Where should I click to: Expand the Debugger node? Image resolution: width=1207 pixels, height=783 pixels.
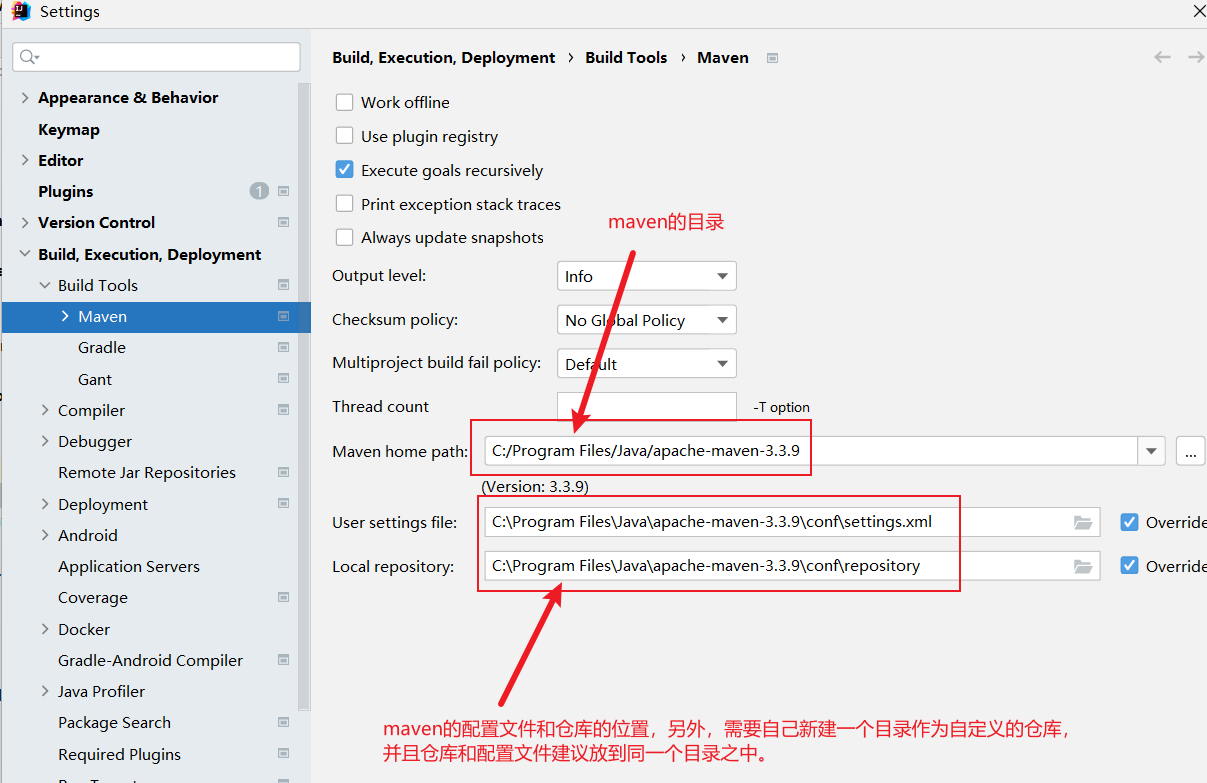pos(45,441)
